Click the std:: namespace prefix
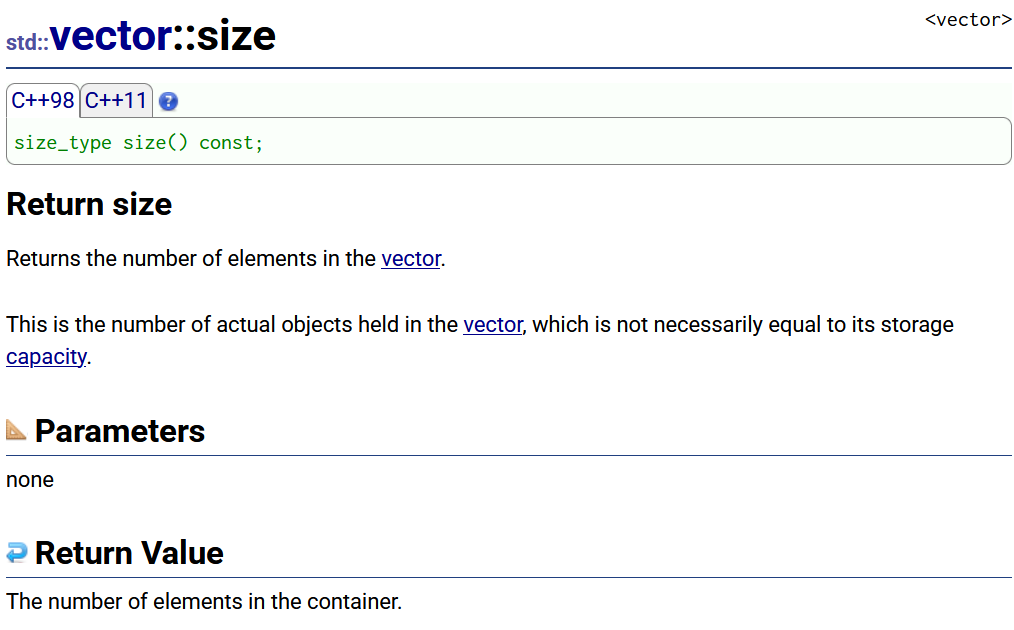The image size is (1014, 630). coord(27,43)
